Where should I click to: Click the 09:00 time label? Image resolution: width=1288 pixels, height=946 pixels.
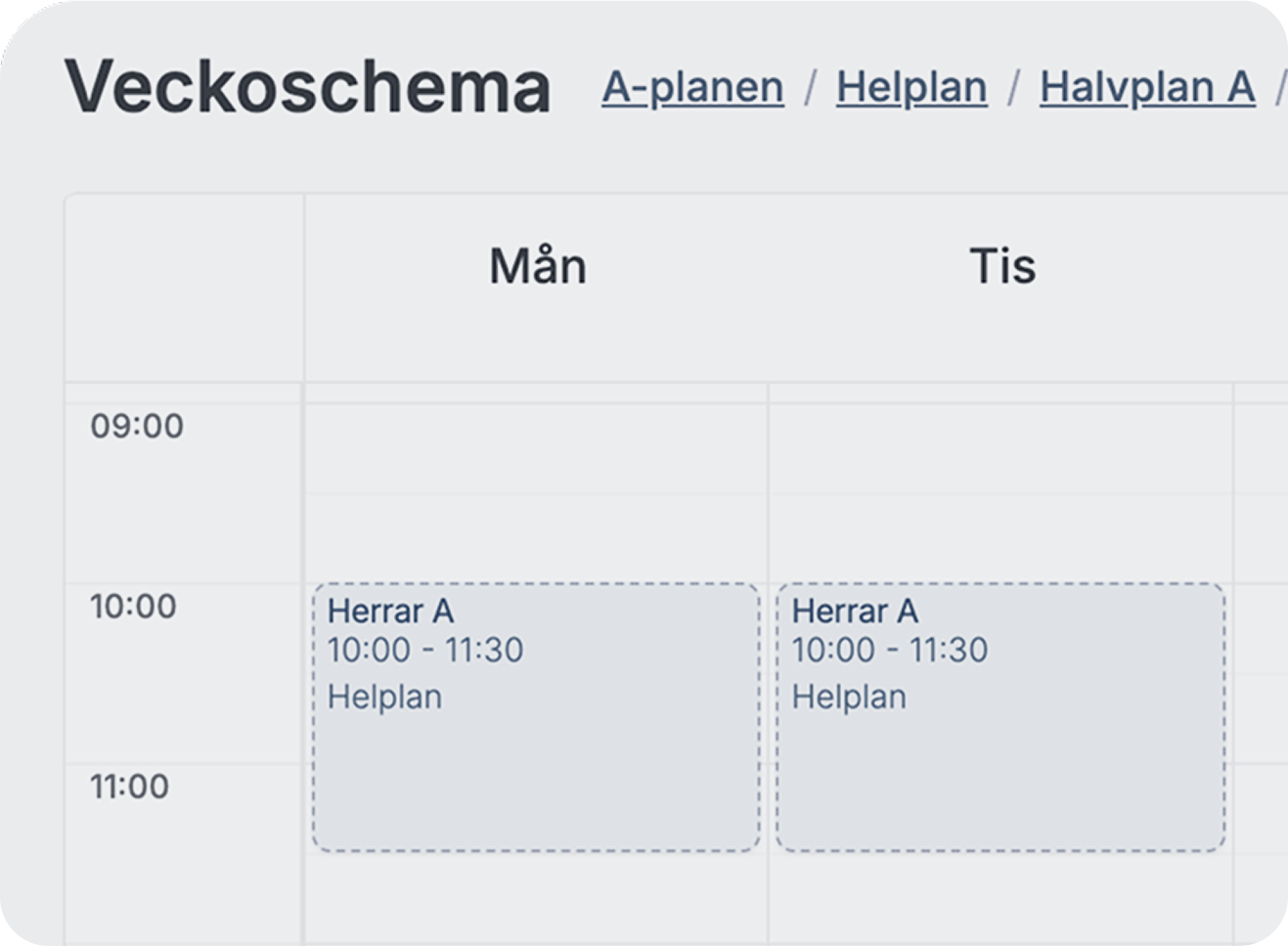pyautogui.click(x=137, y=427)
